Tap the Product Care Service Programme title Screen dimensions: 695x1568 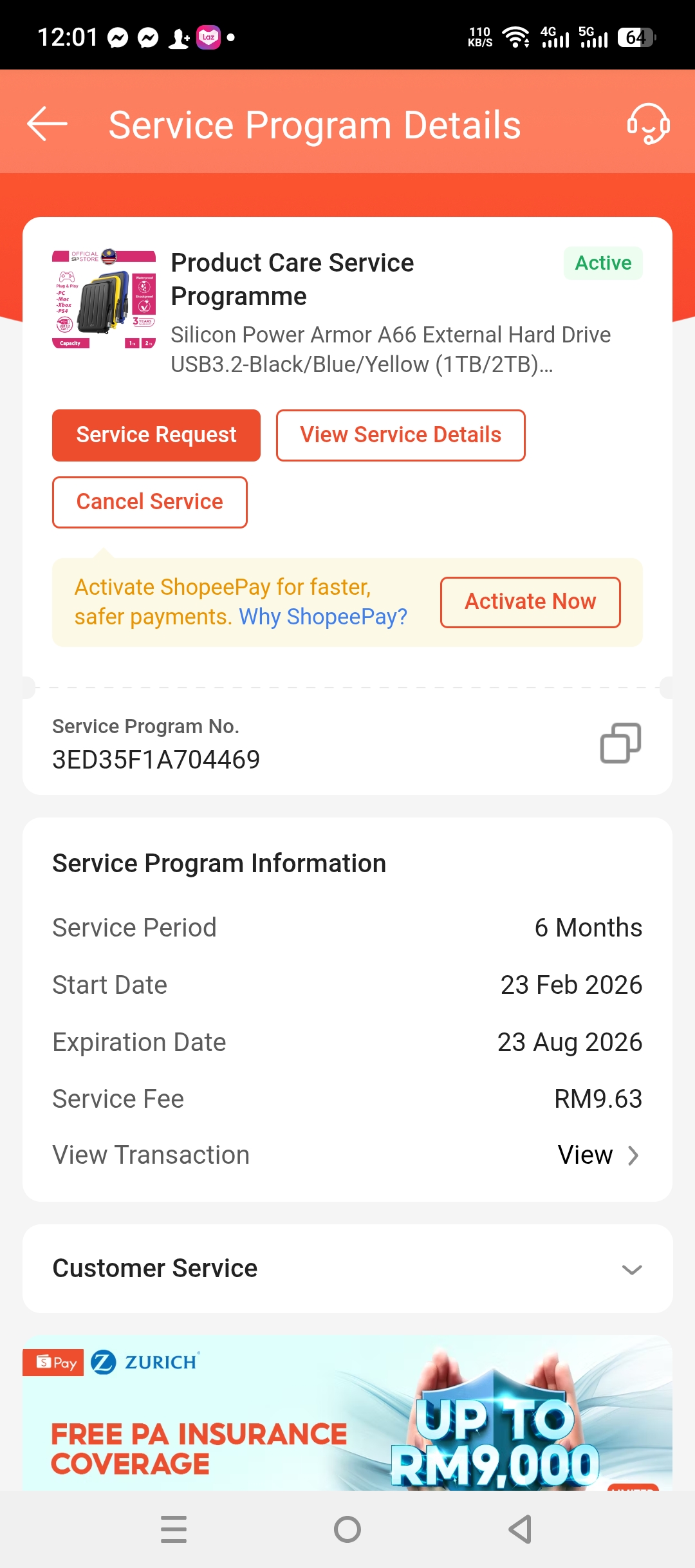293,279
